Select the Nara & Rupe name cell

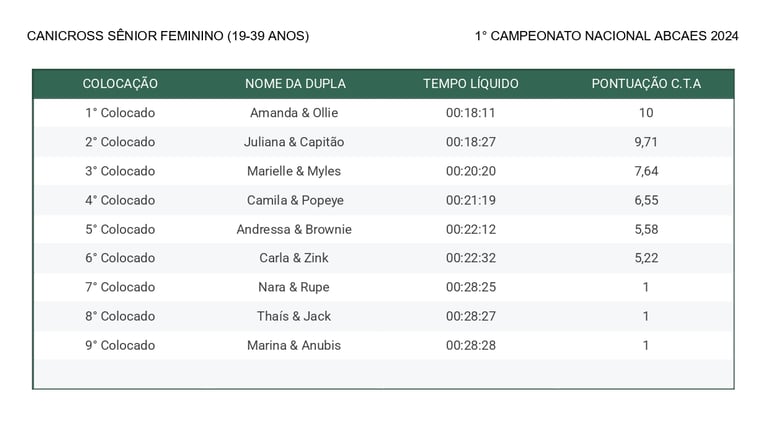coord(294,287)
